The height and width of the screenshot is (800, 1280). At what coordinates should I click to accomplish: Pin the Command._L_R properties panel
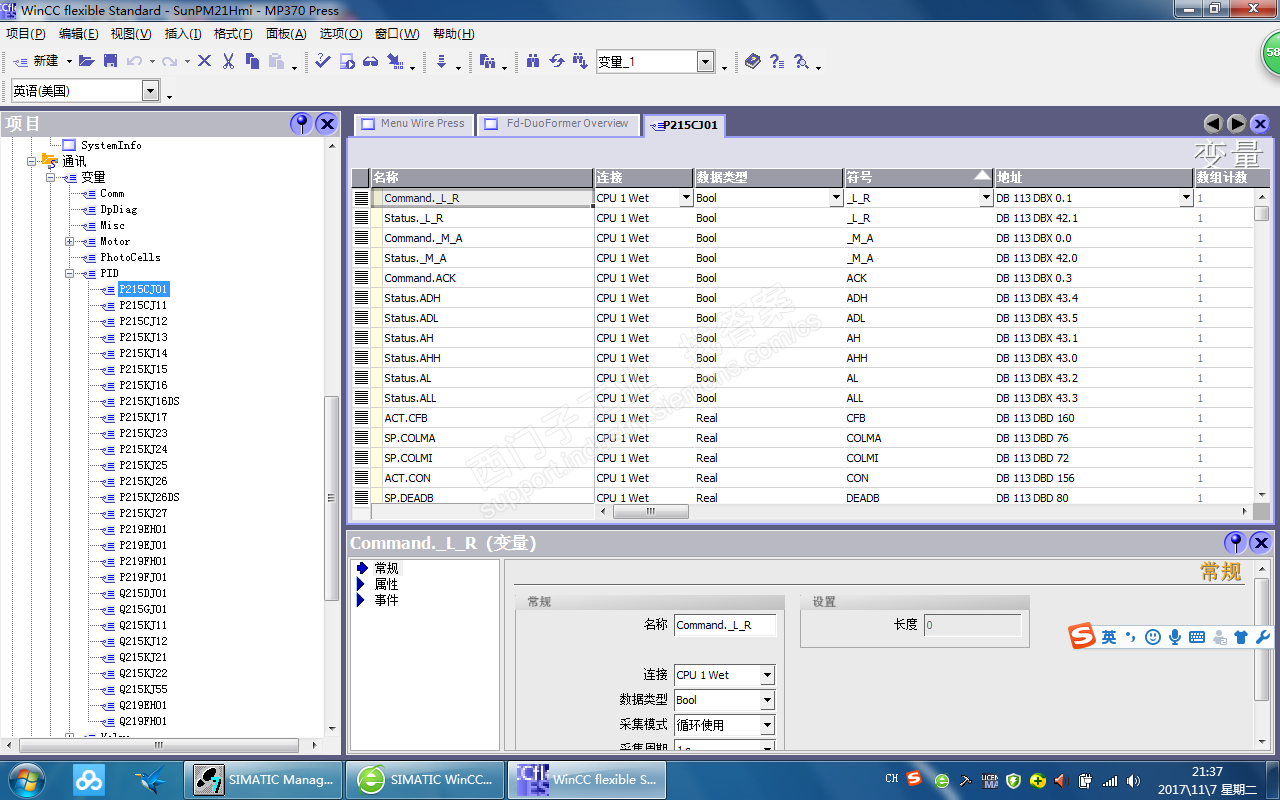click(1235, 542)
